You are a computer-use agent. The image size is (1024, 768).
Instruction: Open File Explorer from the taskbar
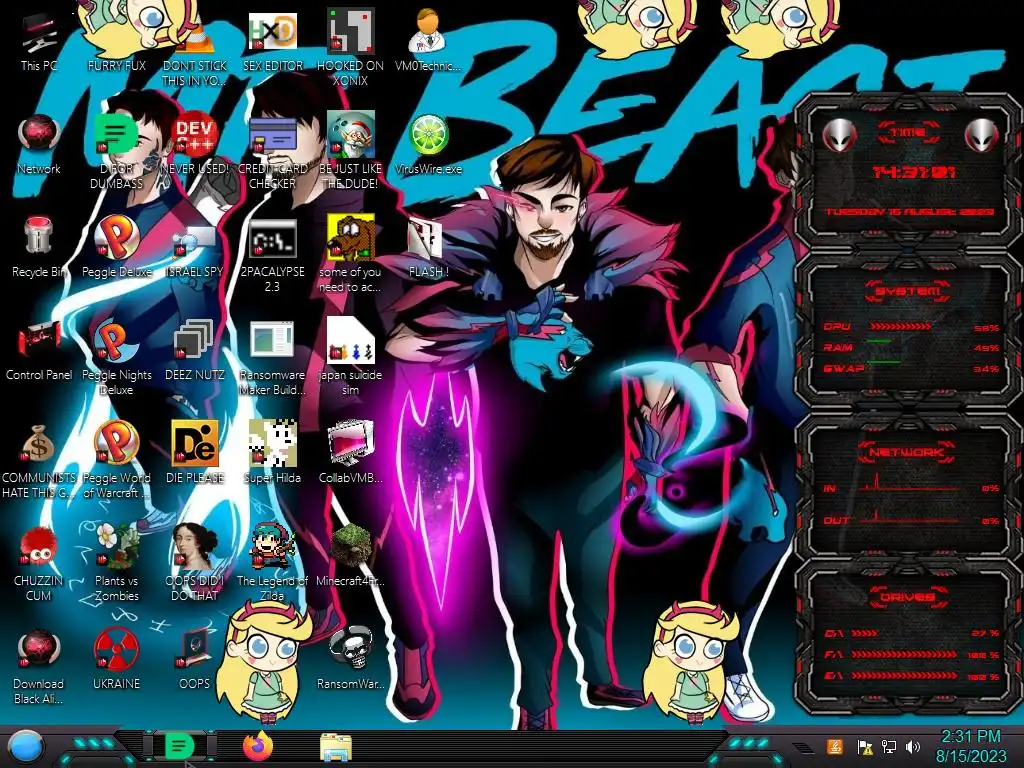(336, 747)
